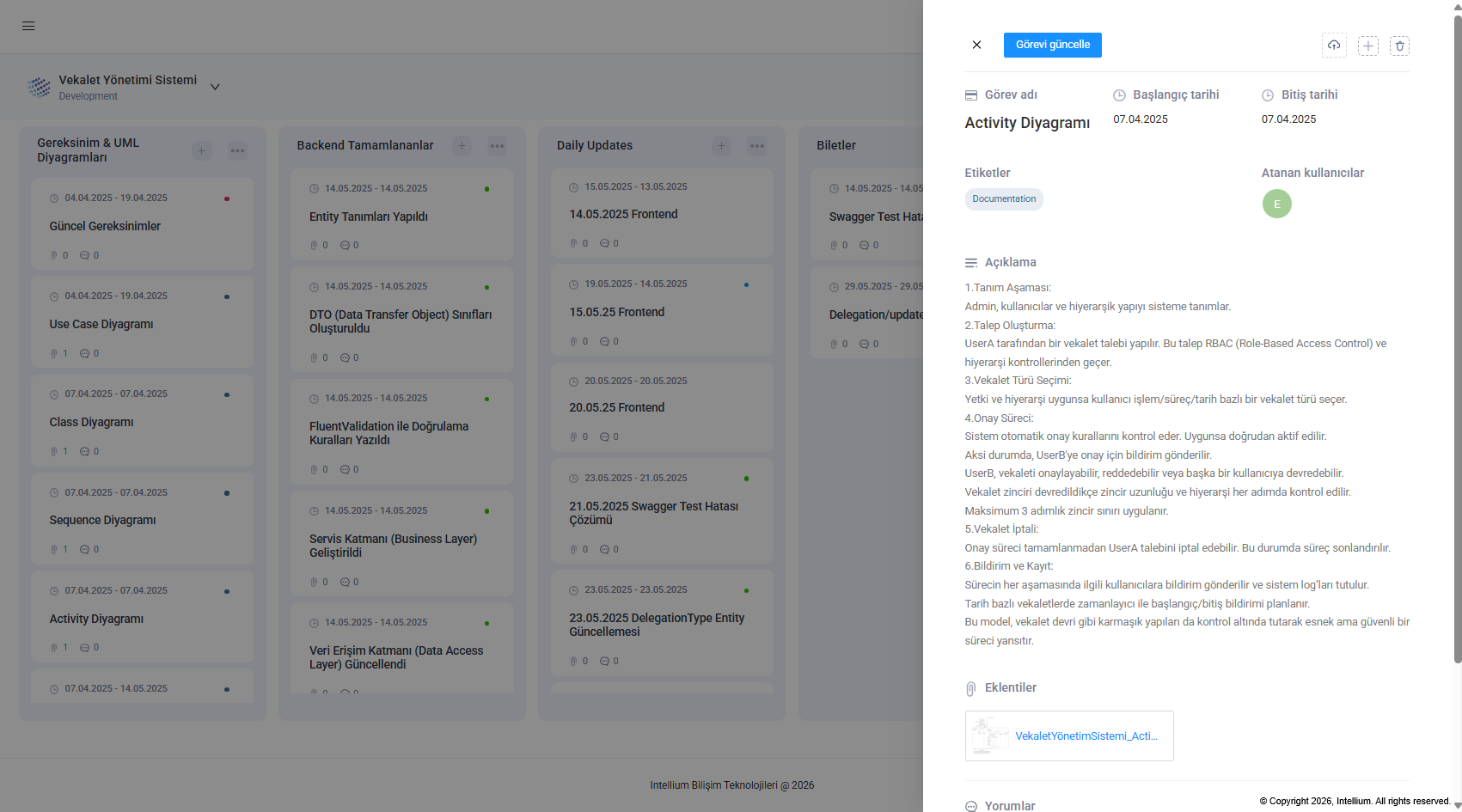Open options for Gereksinim & UML Diyagramları column

click(237, 151)
